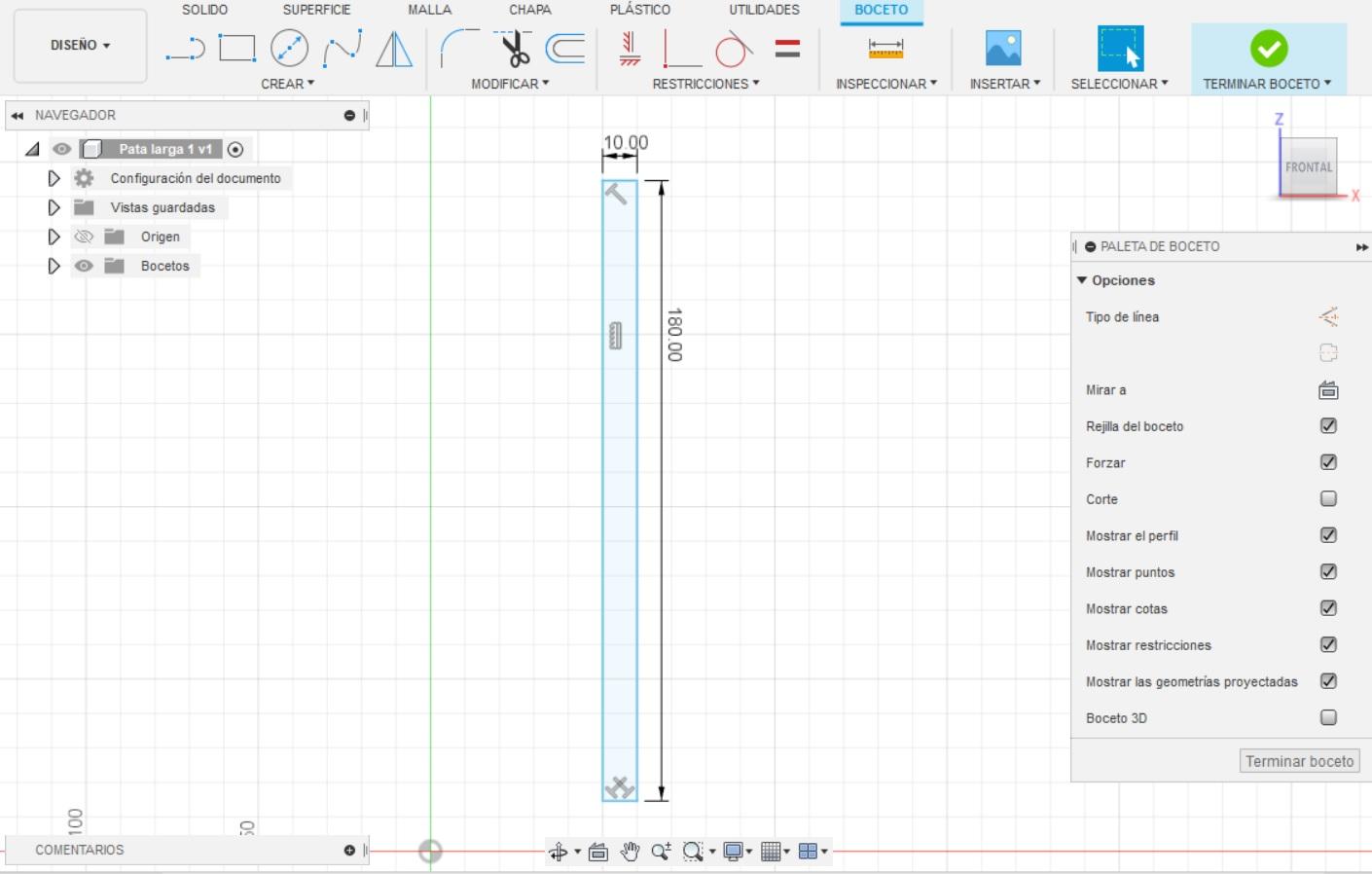Enable the Boceto 3D checkbox
The height and width of the screenshot is (874, 1372).
[x=1328, y=717]
